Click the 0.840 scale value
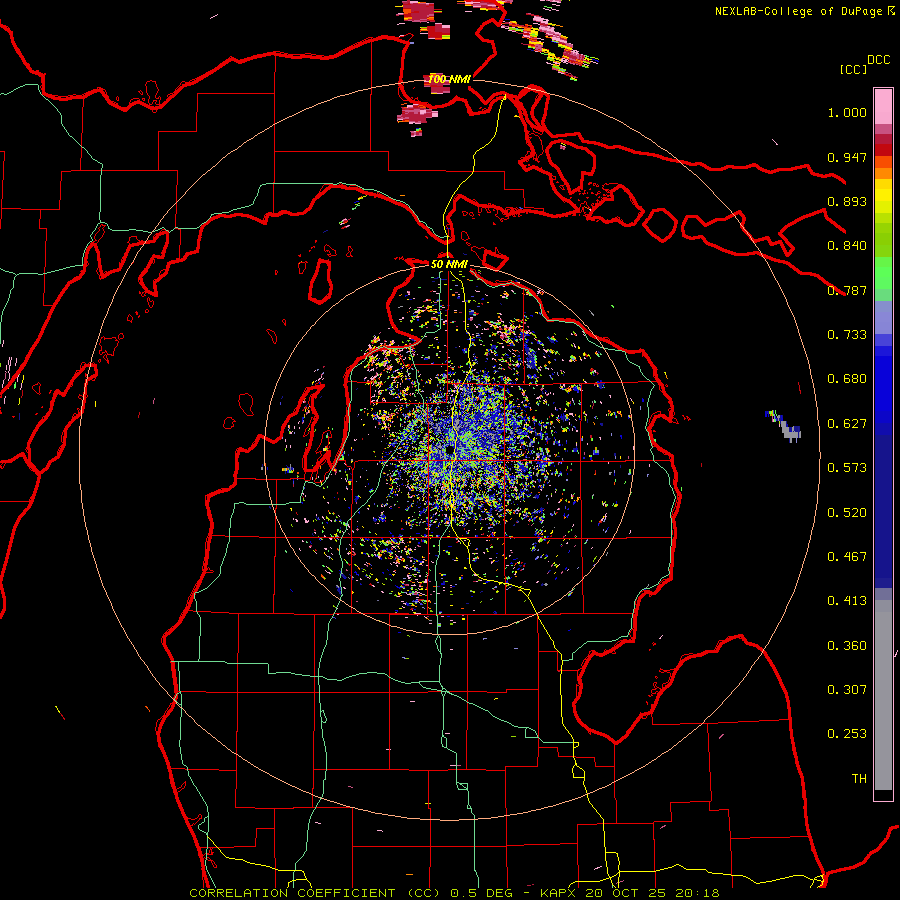This screenshot has height=900, width=900. [847, 246]
